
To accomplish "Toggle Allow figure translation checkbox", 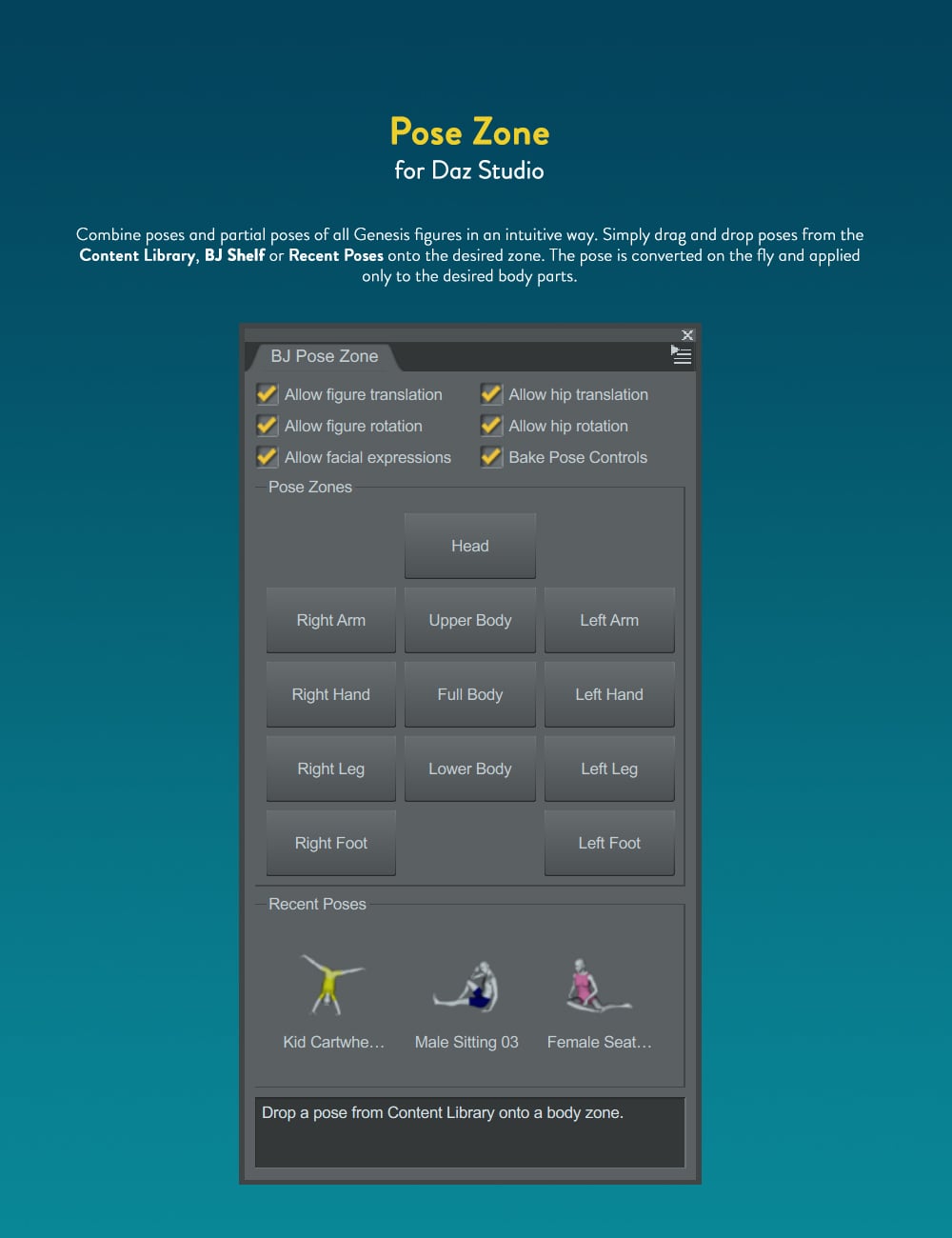I will [x=267, y=394].
